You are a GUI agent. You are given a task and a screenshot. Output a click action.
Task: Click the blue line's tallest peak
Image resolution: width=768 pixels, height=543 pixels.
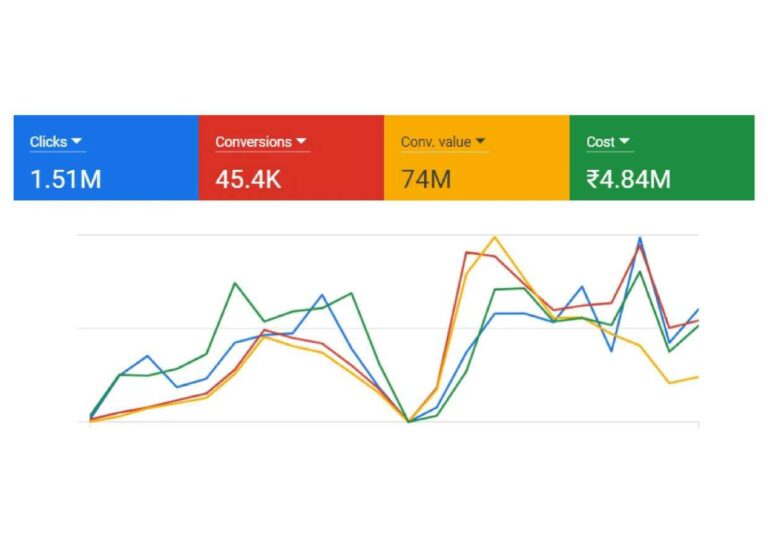pyautogui.click(x=640, y=238)
